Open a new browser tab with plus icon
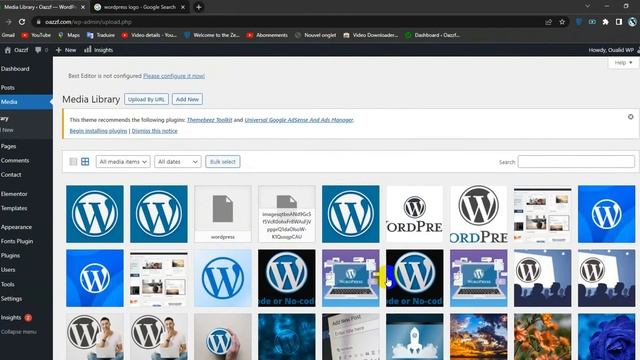This screenshot has width=640, height=360. point(199,7)
